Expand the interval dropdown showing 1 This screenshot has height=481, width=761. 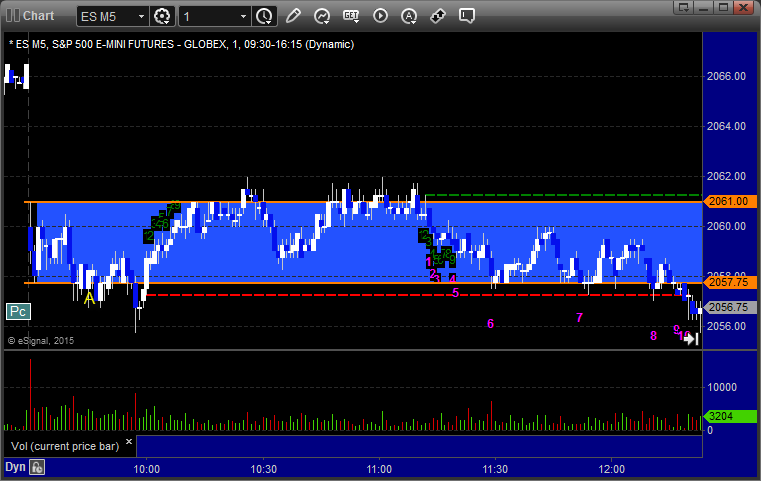tap(243, 17)
